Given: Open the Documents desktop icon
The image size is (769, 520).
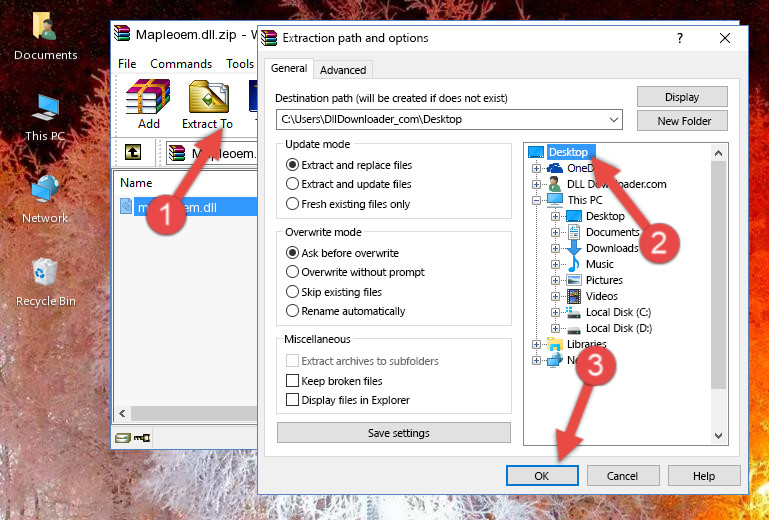Looking at the screenshot, I should [x=45, y=36].
